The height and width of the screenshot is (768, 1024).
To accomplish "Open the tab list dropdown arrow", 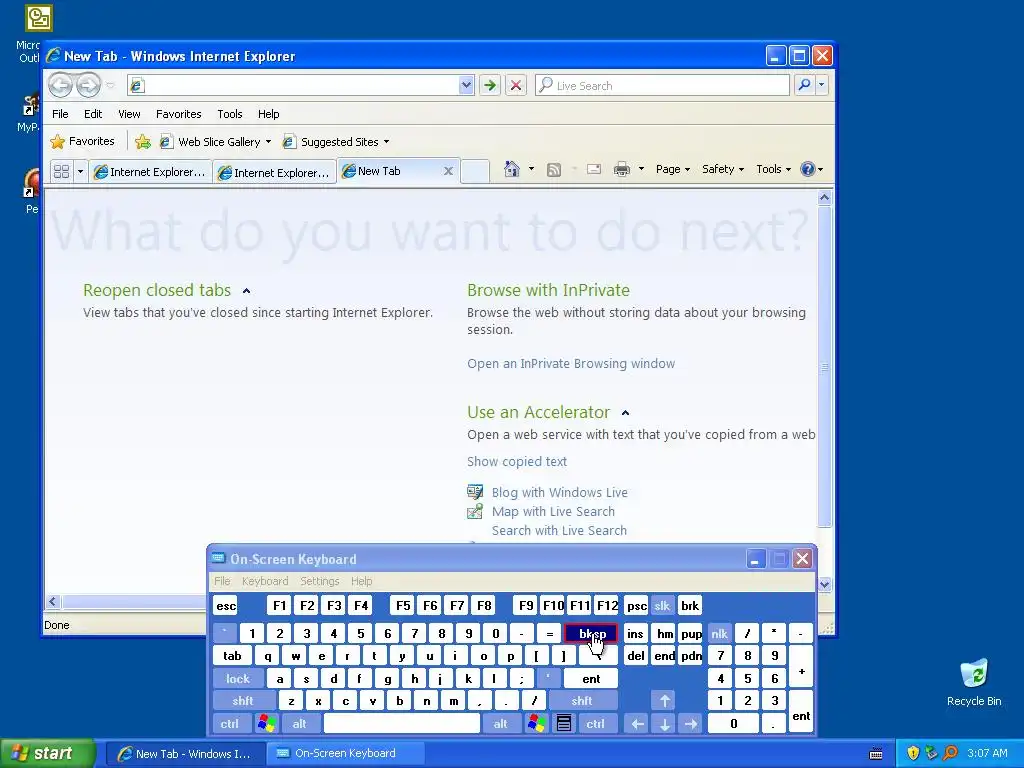I will click(80, 172).
